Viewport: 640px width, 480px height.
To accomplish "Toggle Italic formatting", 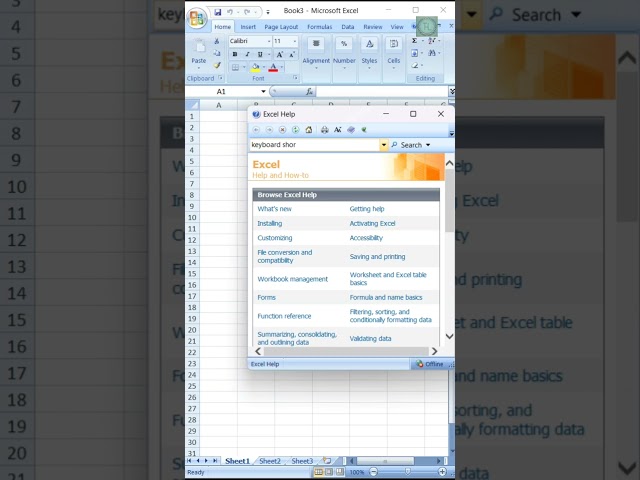I will click(x=247, y=54).
